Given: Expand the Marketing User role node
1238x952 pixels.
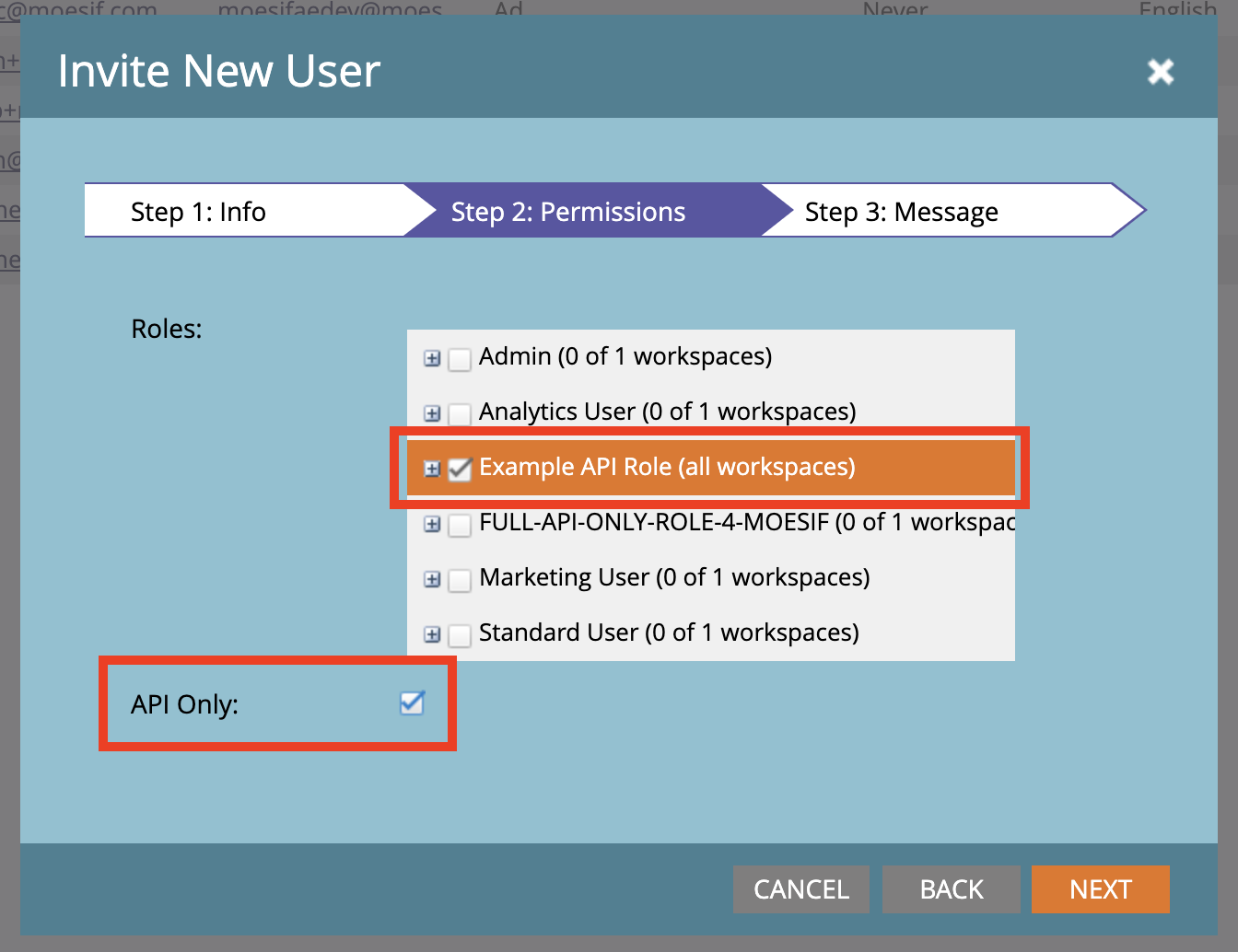Looking at the screenshot, I should click(x=432, y=579).
